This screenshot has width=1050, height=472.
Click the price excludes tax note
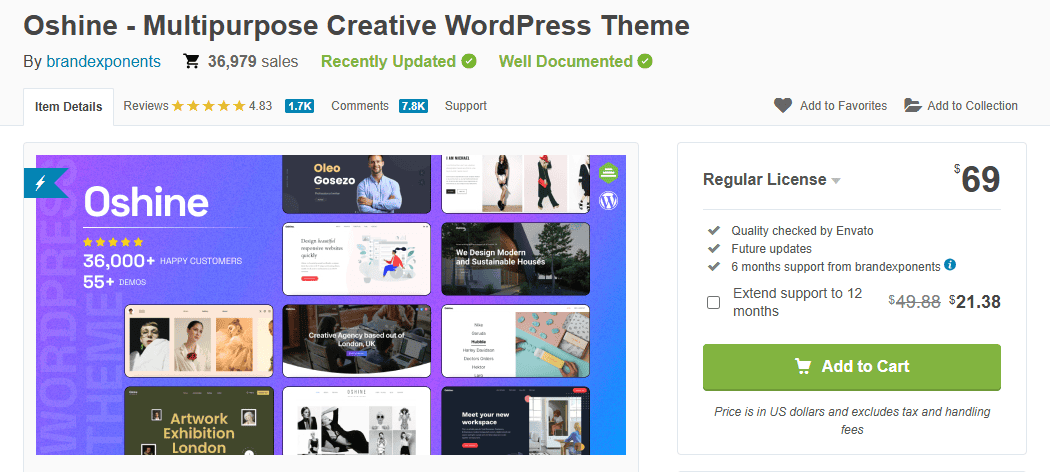[852, 420]
